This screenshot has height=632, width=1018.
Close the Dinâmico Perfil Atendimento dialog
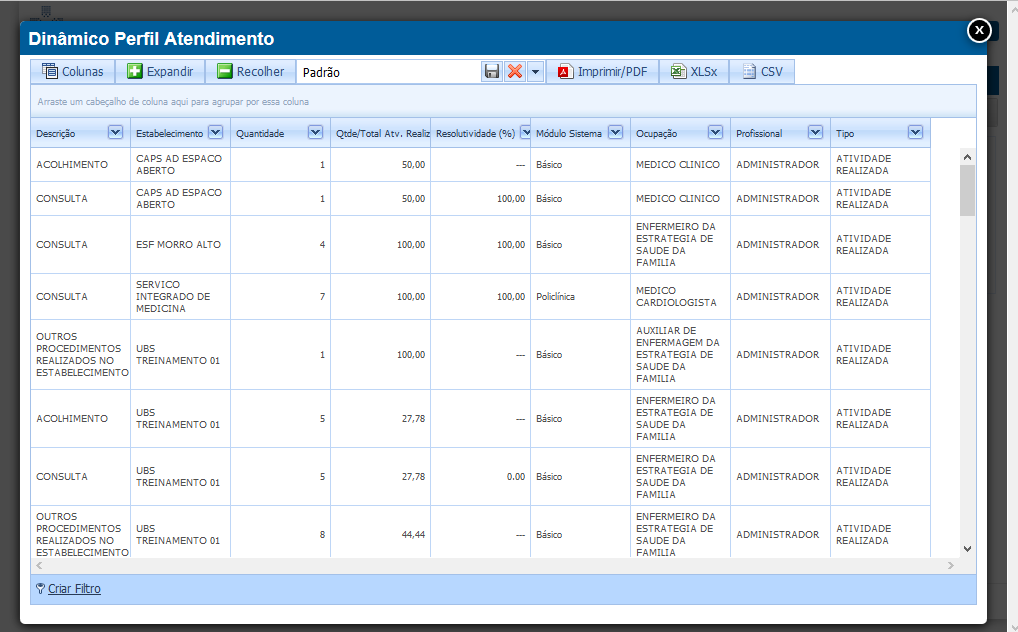point(979,30)
